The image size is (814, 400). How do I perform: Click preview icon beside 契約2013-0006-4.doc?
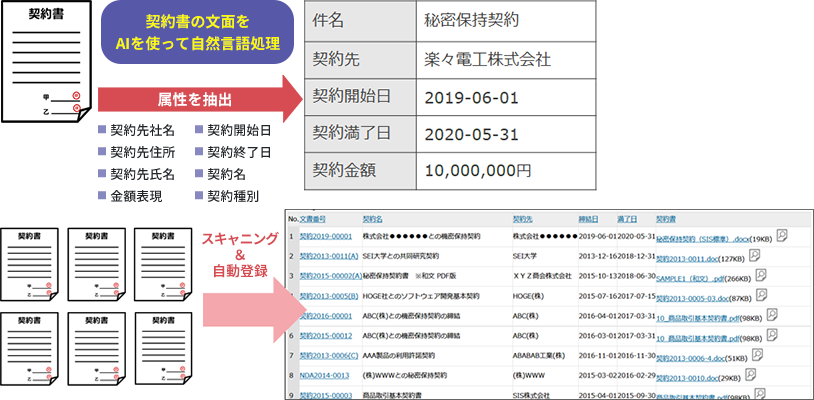[757, 354]
